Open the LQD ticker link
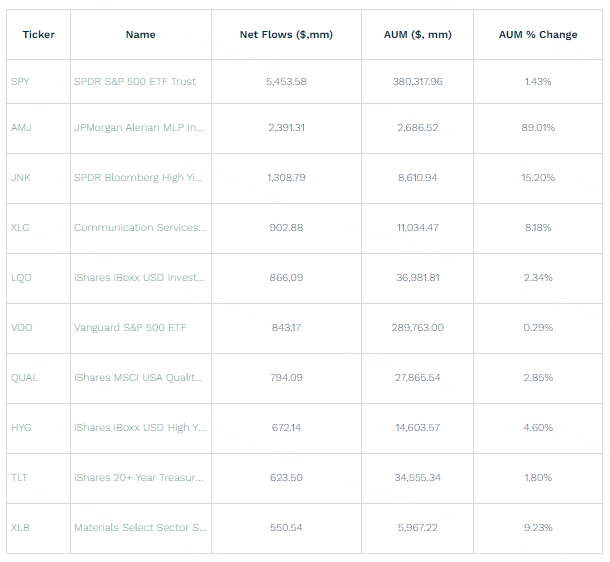 [x=21, y=278]
